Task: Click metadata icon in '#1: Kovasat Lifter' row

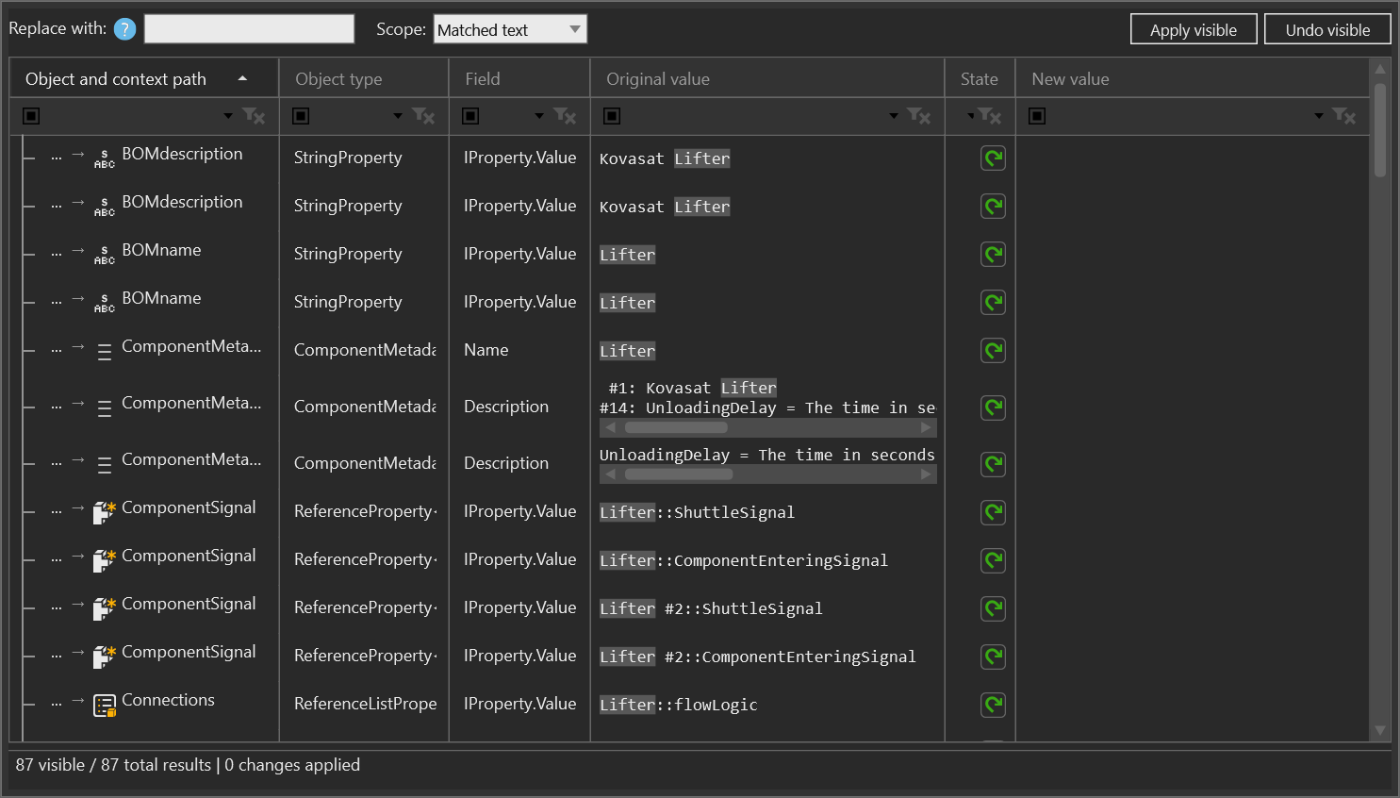Action: (x=104, y=408)
